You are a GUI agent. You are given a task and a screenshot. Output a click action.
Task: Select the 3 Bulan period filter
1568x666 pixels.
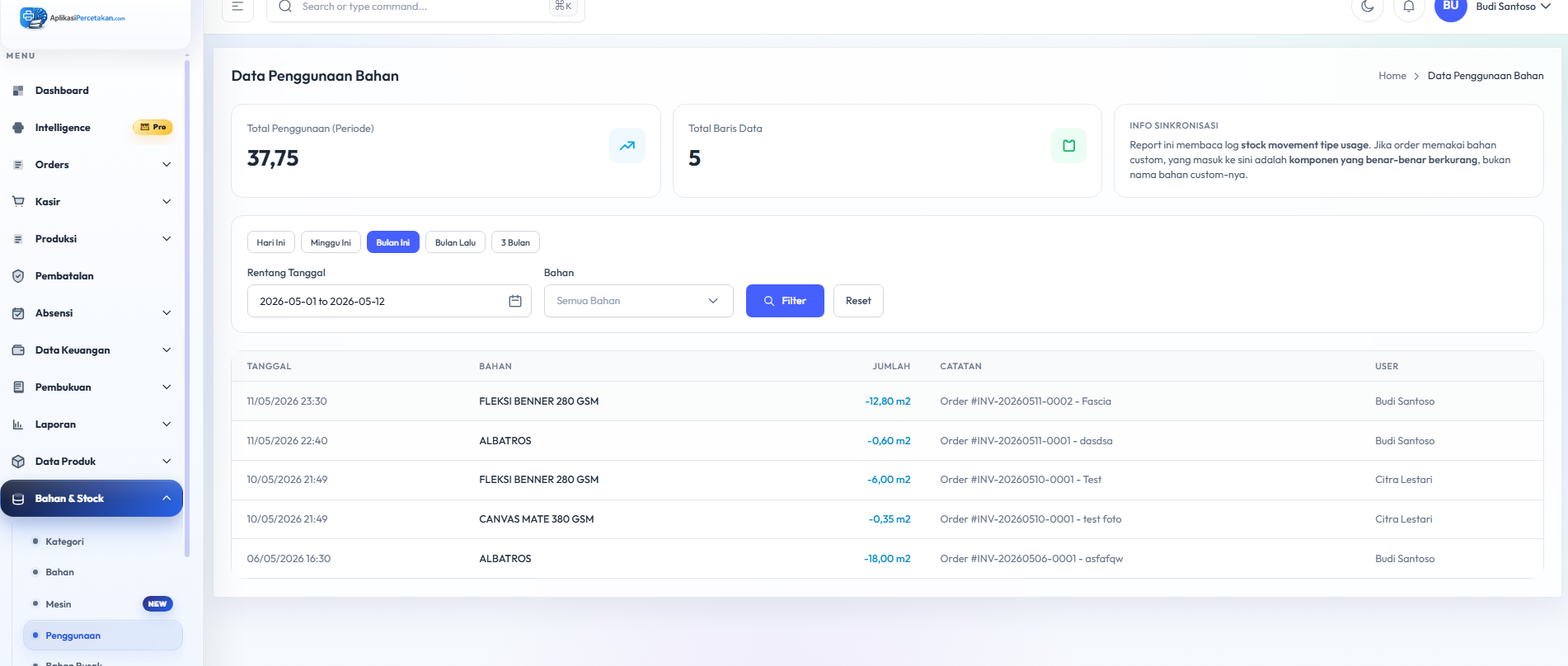click(516, 242)
